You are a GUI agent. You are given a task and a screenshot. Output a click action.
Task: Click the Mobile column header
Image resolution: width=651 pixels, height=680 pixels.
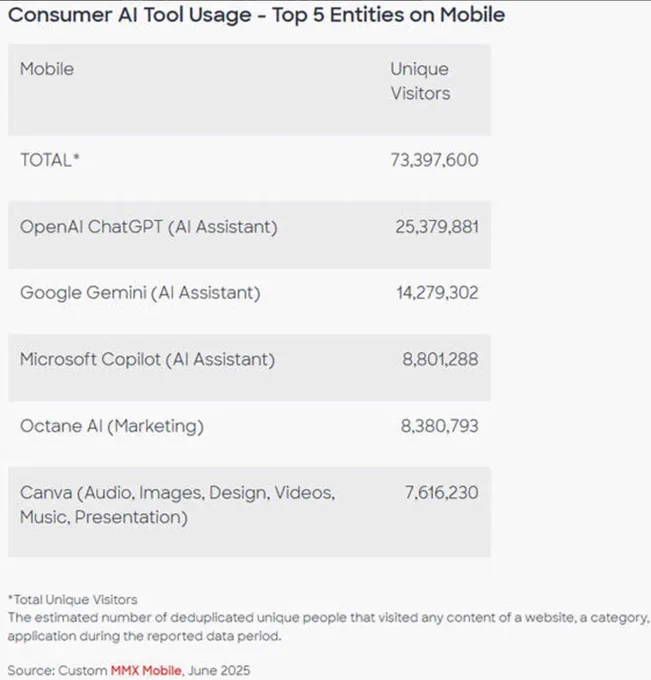click(47, 69)
